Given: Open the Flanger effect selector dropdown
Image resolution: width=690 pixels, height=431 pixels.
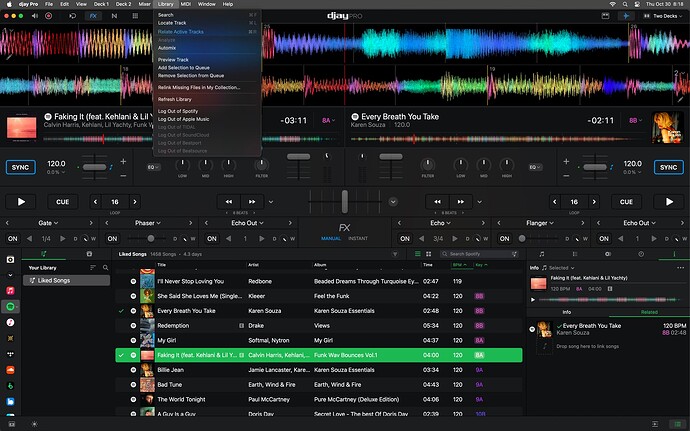Looking at the screenshot, I should [538, 223].
